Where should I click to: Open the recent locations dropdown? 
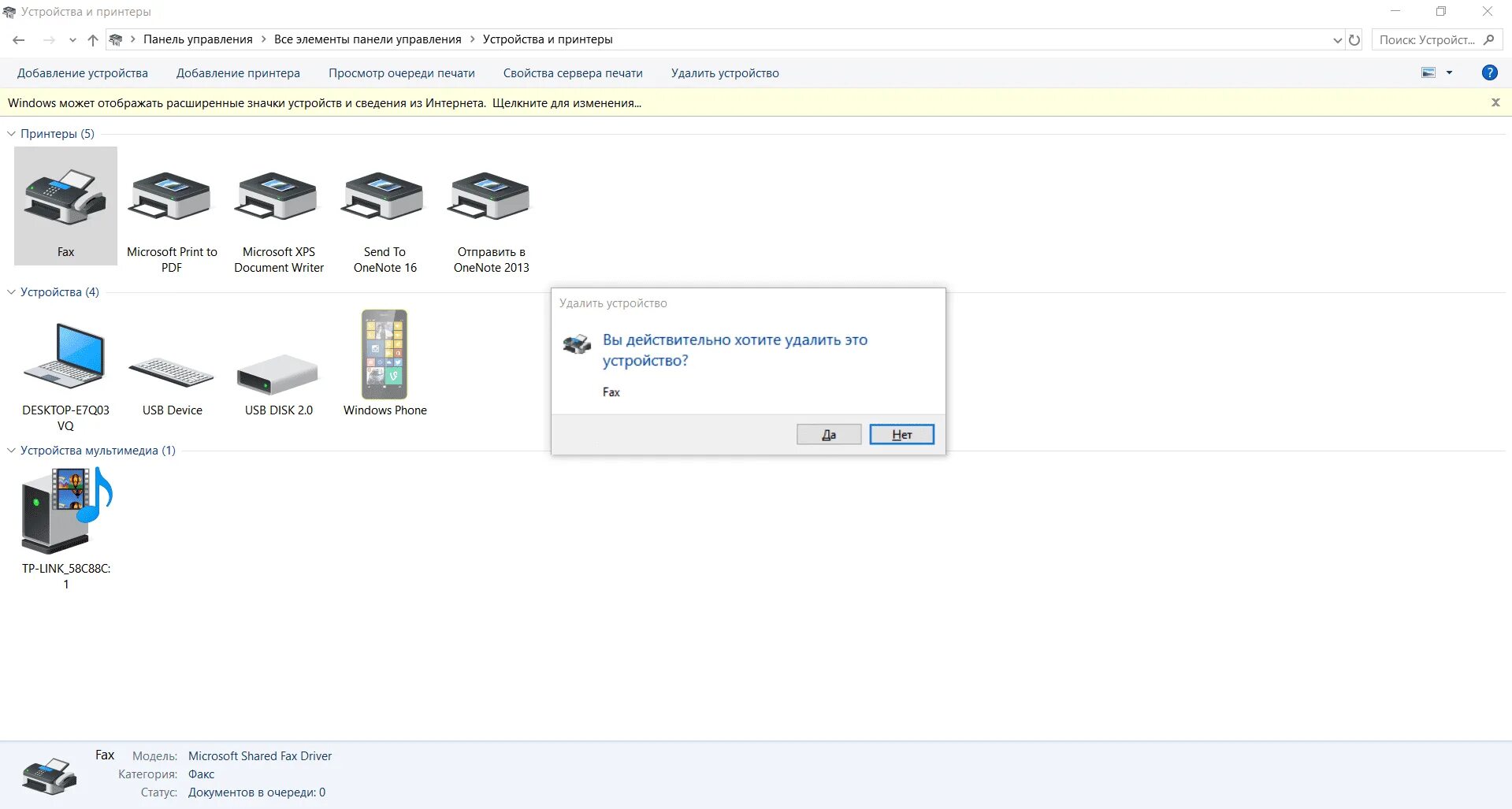(72, 39)
